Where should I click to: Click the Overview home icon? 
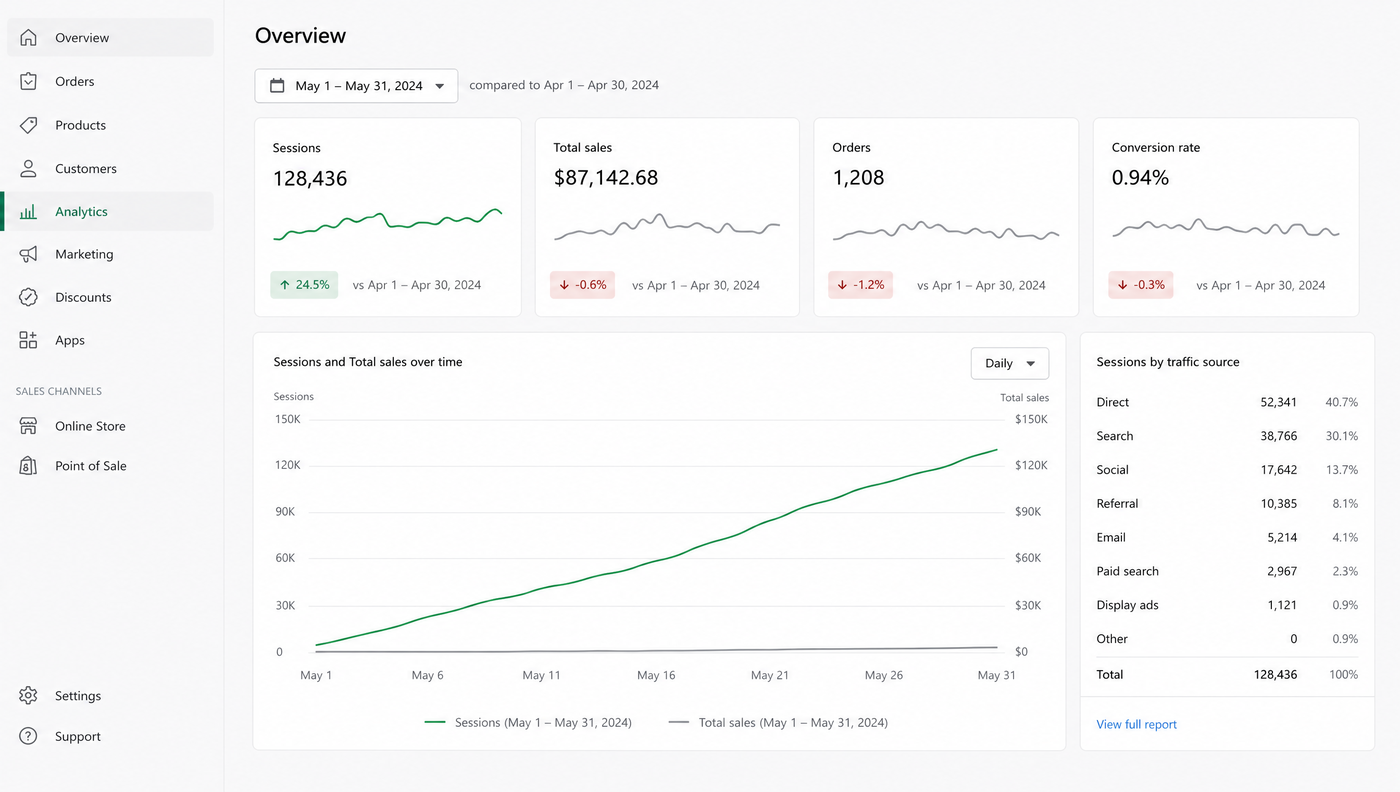click(x=28, y=38)
